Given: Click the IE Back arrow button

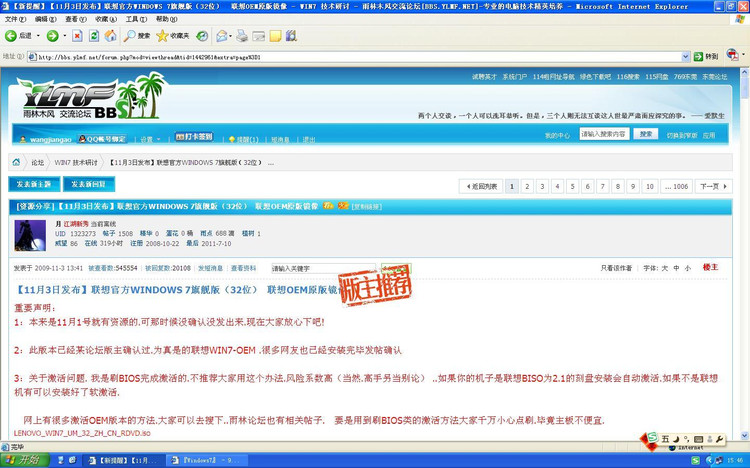Looking at the screenshot, I should (x=11, y=36).
